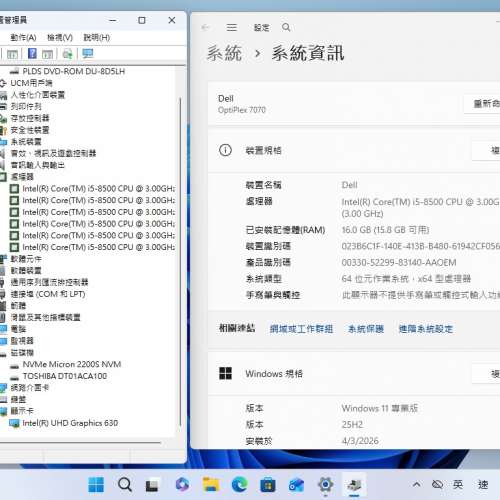
Task: Select the NVMe Micron 2200S NVM disk
Action: [72, 364]
